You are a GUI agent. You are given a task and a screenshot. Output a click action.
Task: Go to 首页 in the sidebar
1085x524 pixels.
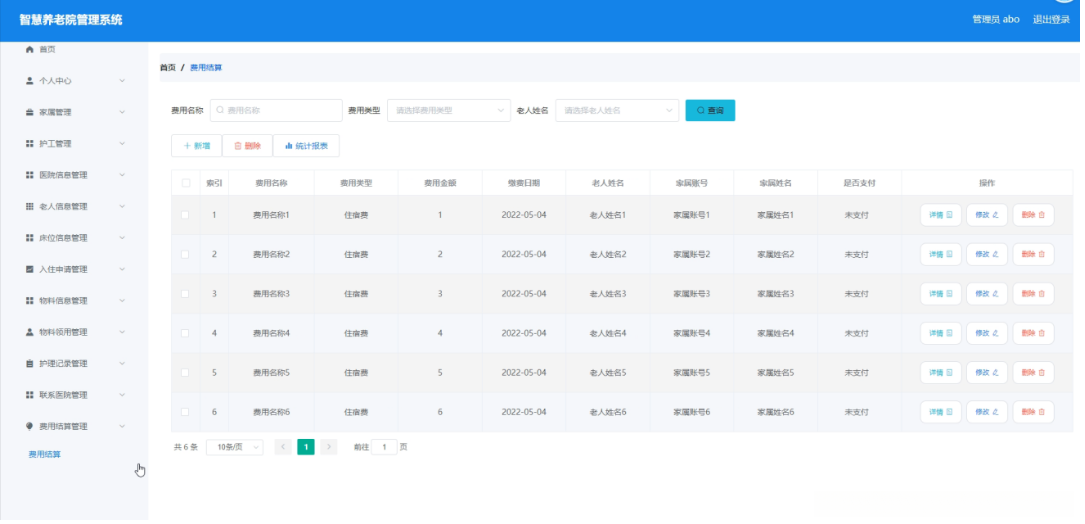[47, 49]
